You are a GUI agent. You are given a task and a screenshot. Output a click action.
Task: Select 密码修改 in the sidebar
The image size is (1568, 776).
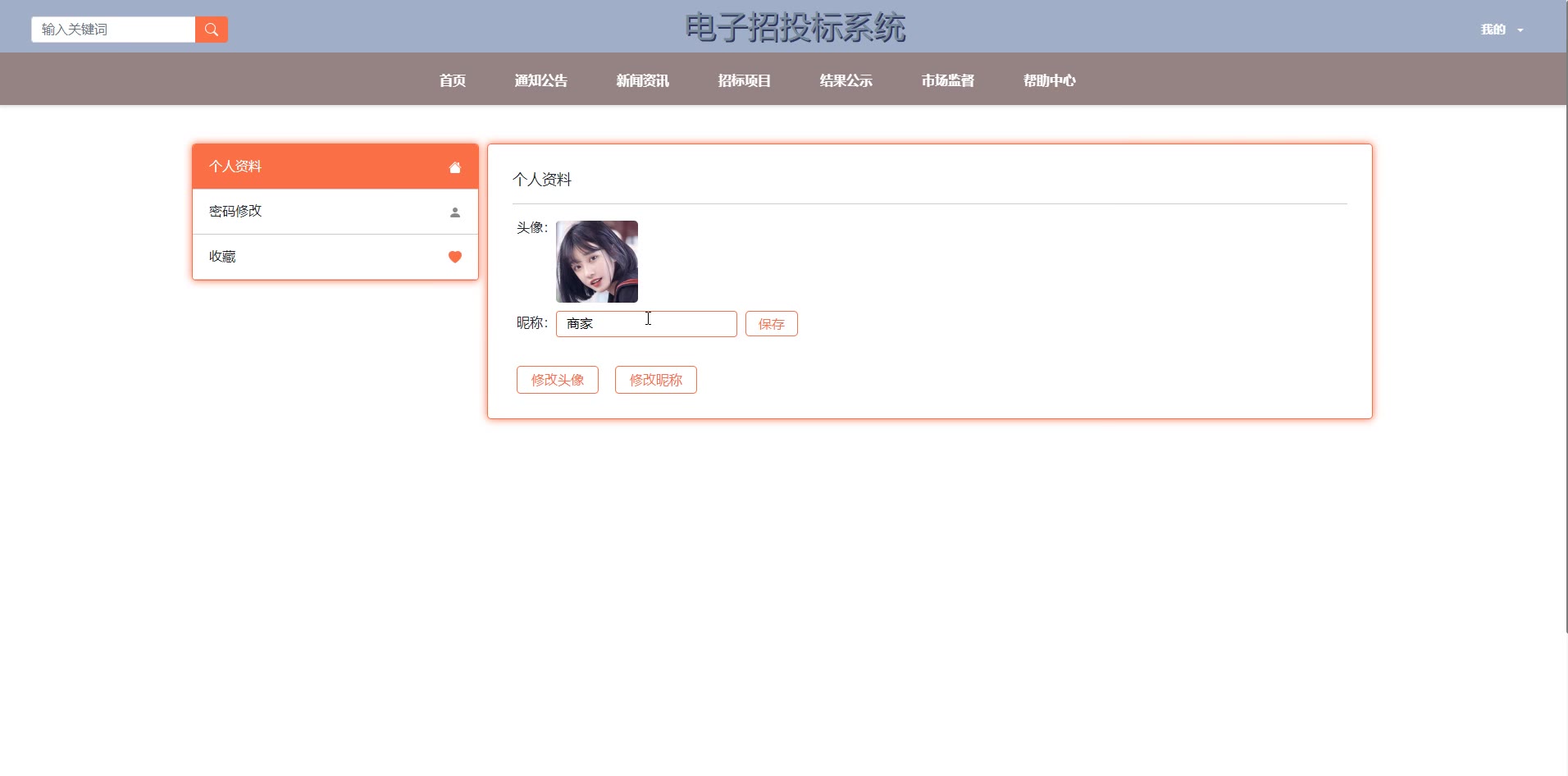pos(335,212)
